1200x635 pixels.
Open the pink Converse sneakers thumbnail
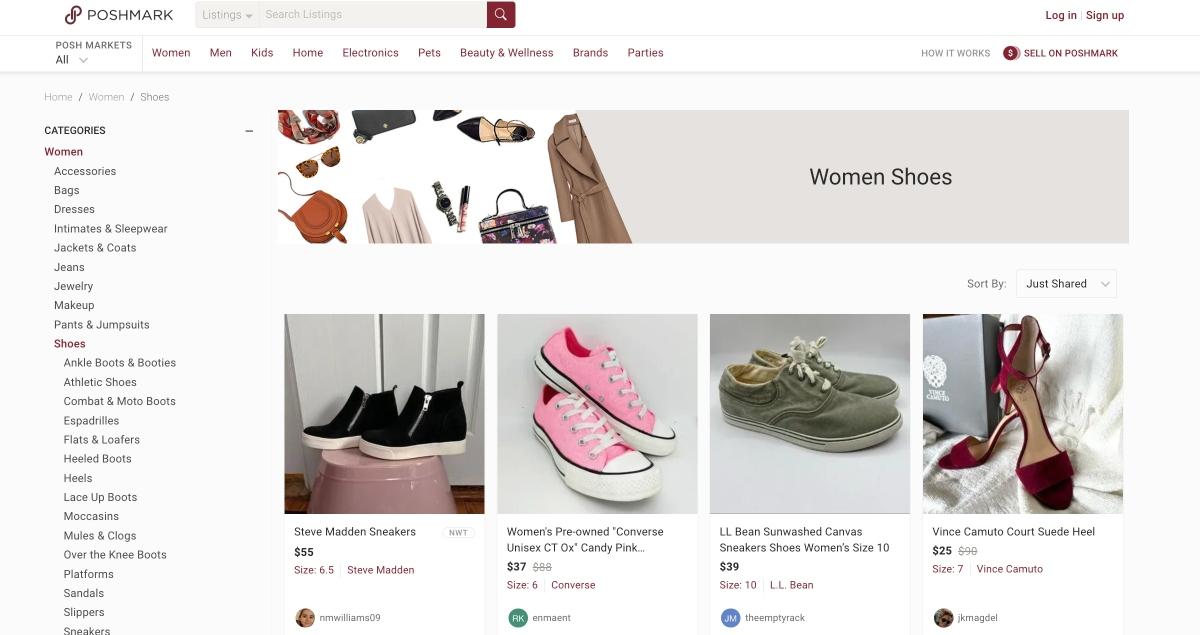(597, 413)
